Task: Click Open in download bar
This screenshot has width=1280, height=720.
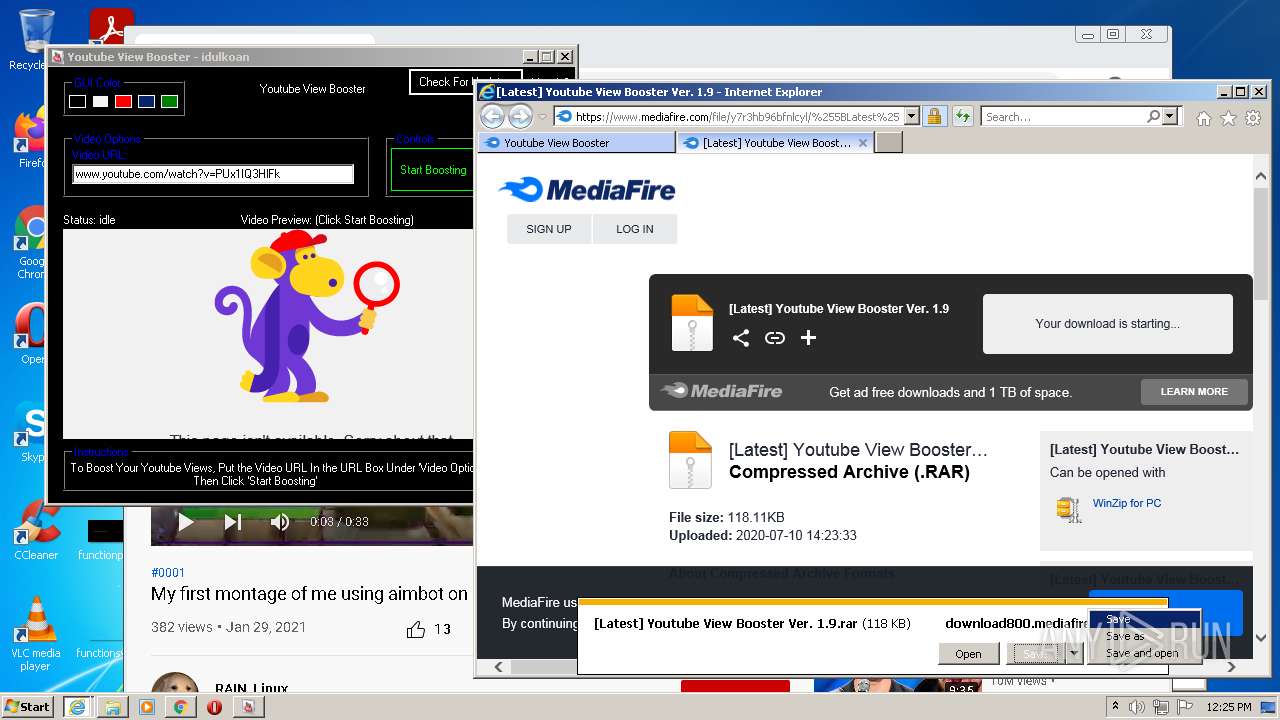Action: pos(968,654)
